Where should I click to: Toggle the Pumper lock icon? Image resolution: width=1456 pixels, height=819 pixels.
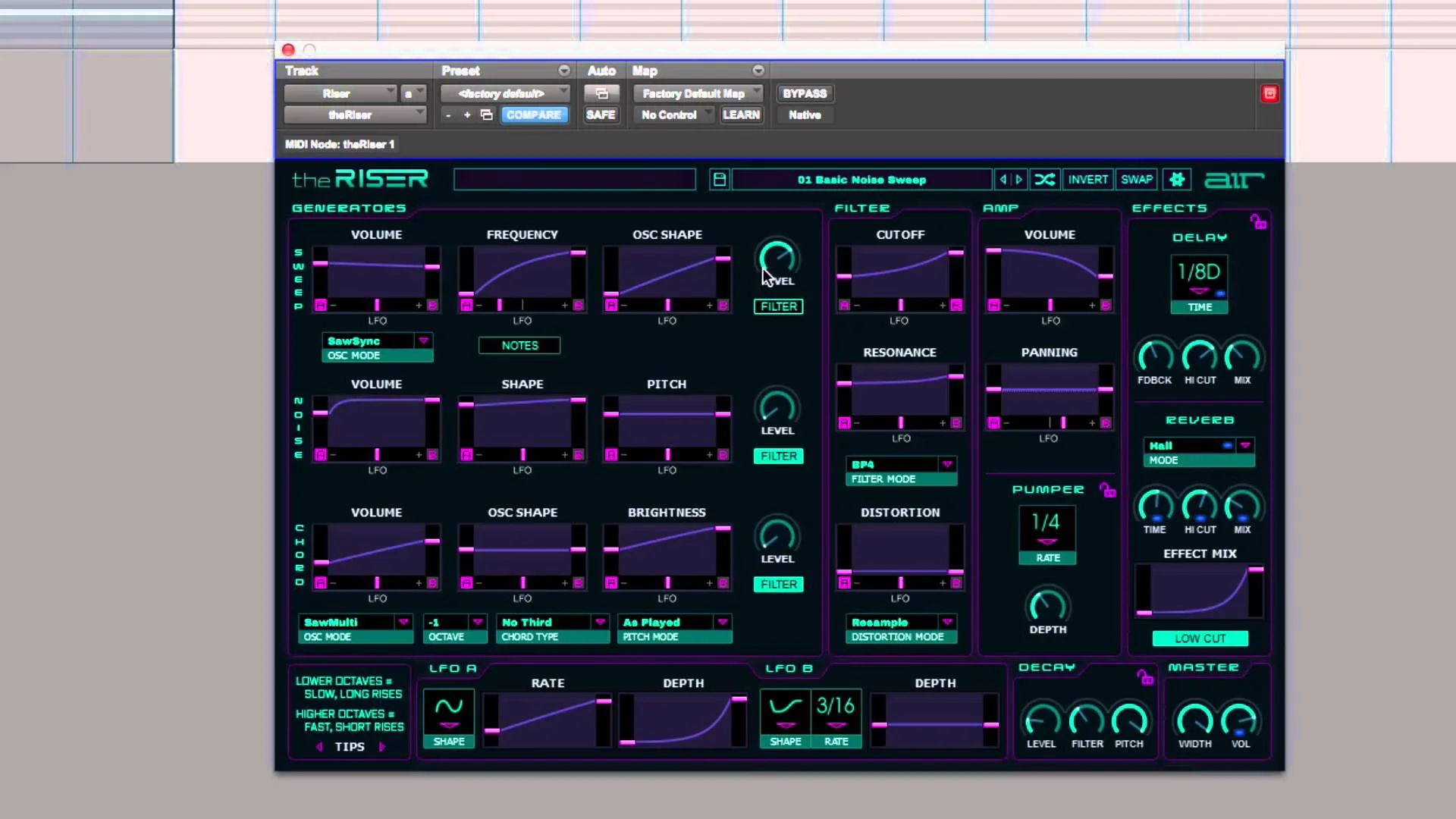pos(1107,491)
